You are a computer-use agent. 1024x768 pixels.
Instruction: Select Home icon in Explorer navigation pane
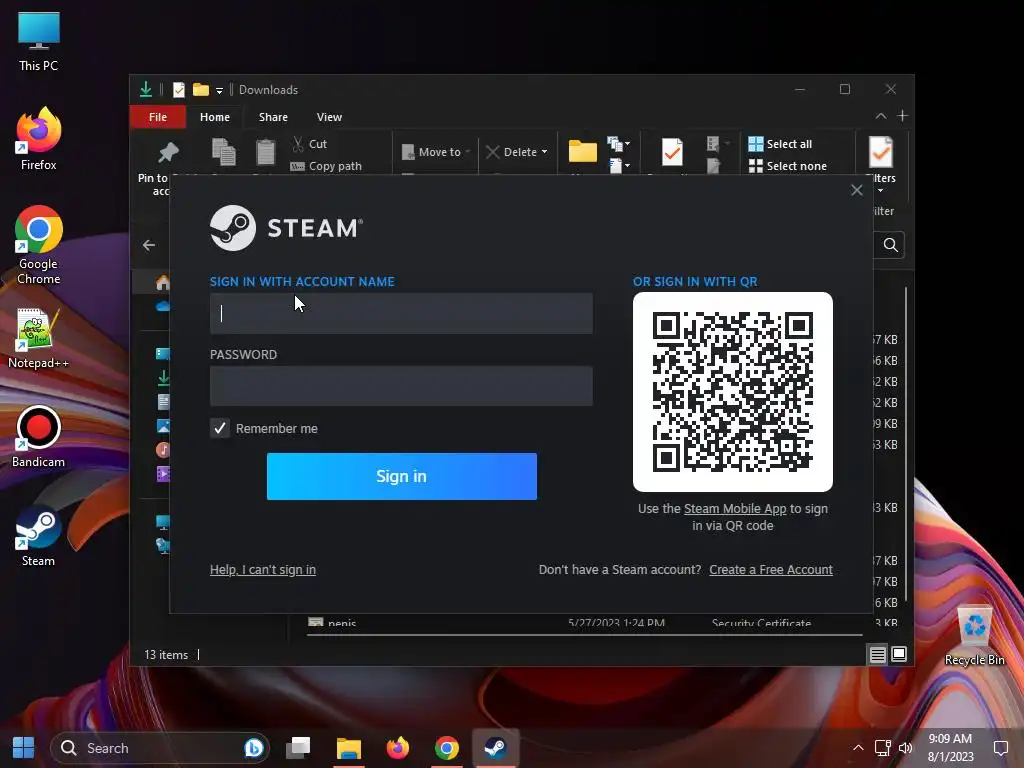pyautogui.click(x=163, y=282)
